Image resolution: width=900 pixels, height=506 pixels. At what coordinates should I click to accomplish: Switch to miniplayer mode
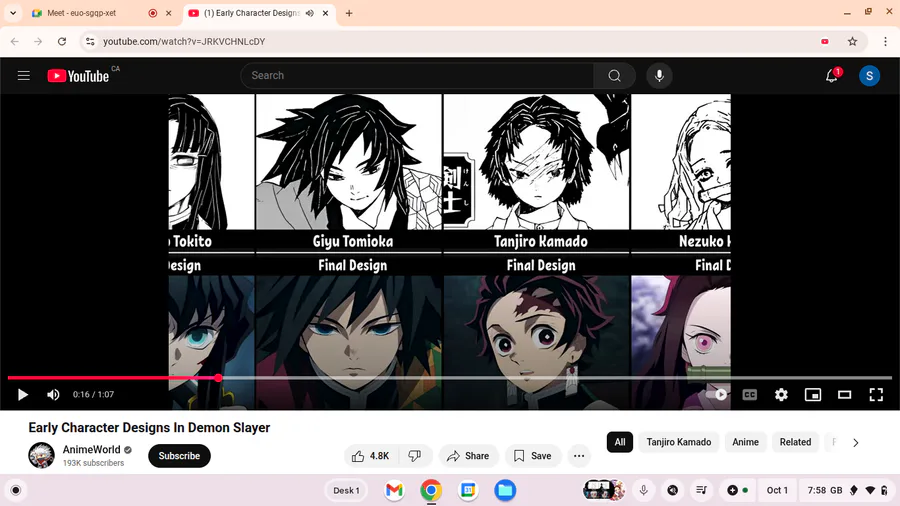813,395
